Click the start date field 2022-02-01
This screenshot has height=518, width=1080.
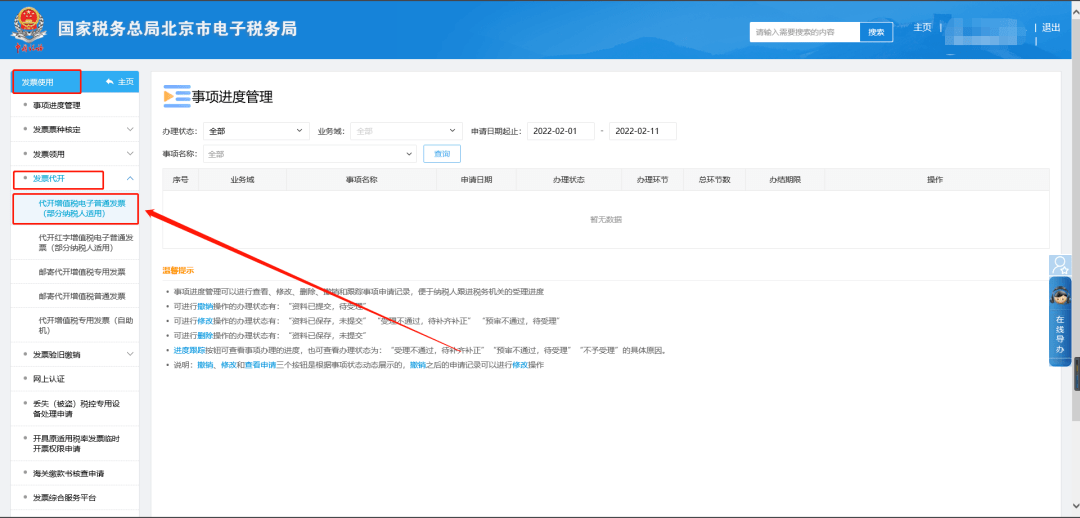[x=560, y=131]
